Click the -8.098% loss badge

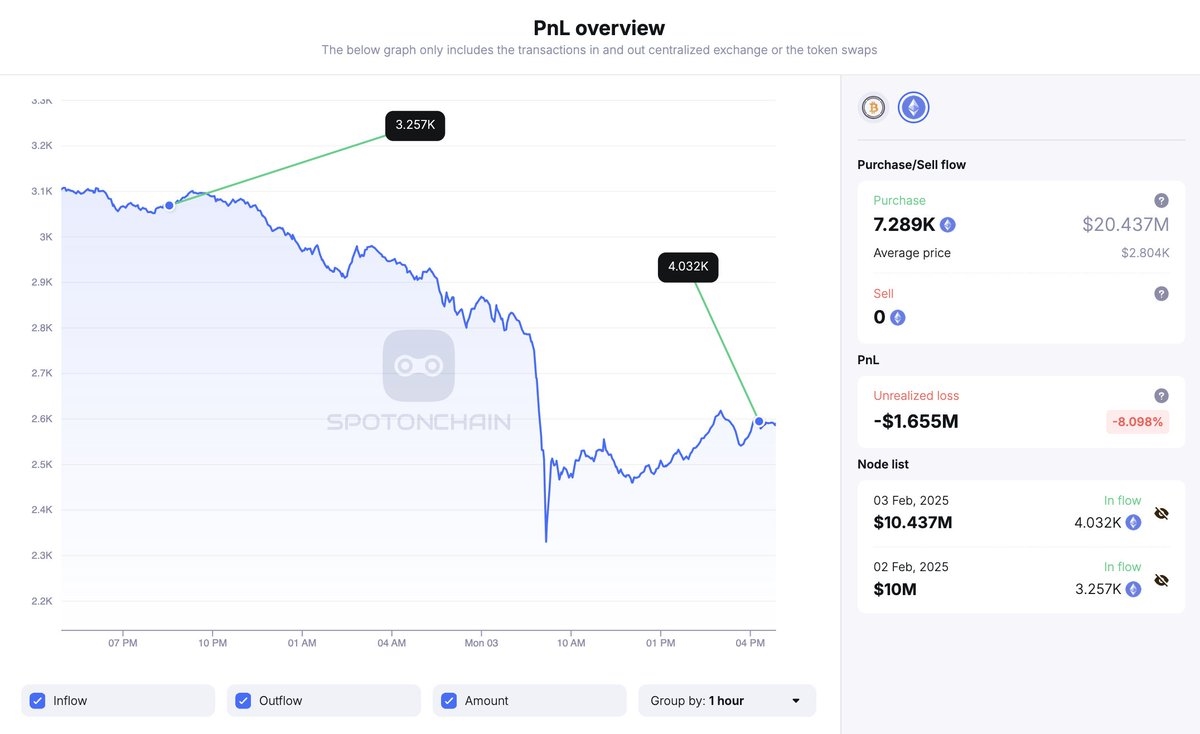pyautogui.click(x=1138, y=422)
